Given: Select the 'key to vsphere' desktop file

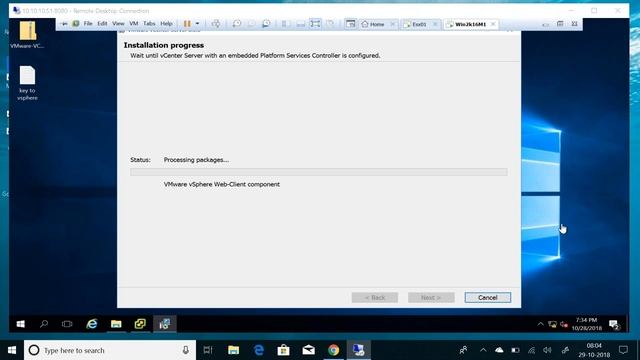Looking at the screenshot, I should 27,83.
